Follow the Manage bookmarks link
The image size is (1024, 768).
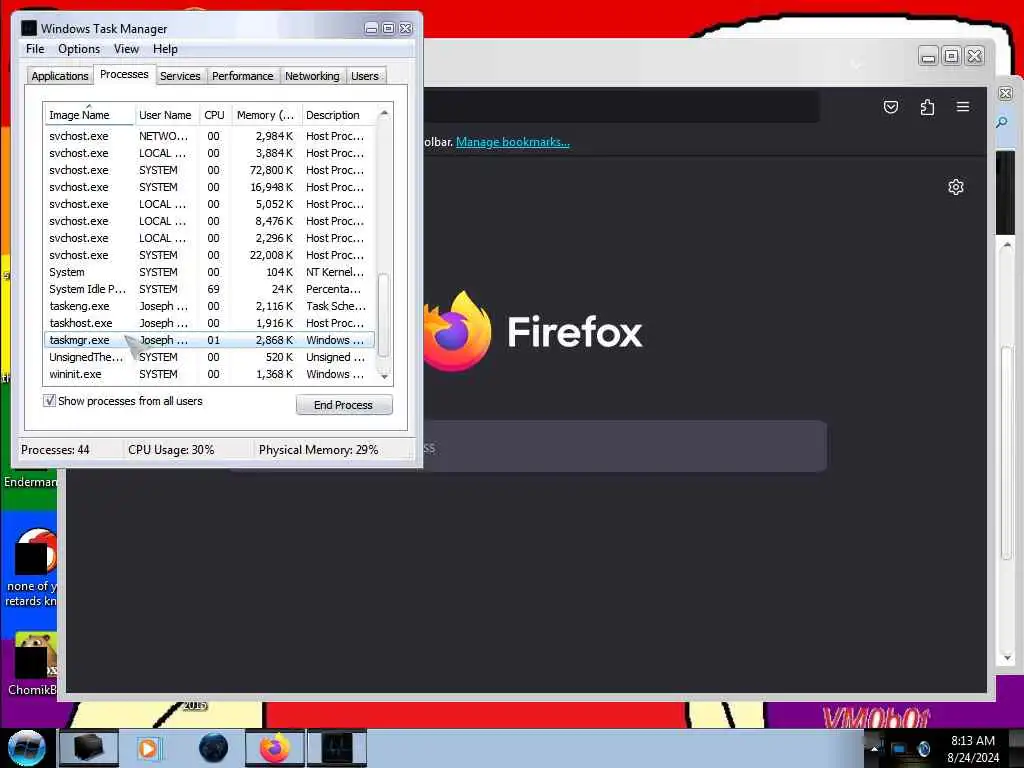(513, 142)
